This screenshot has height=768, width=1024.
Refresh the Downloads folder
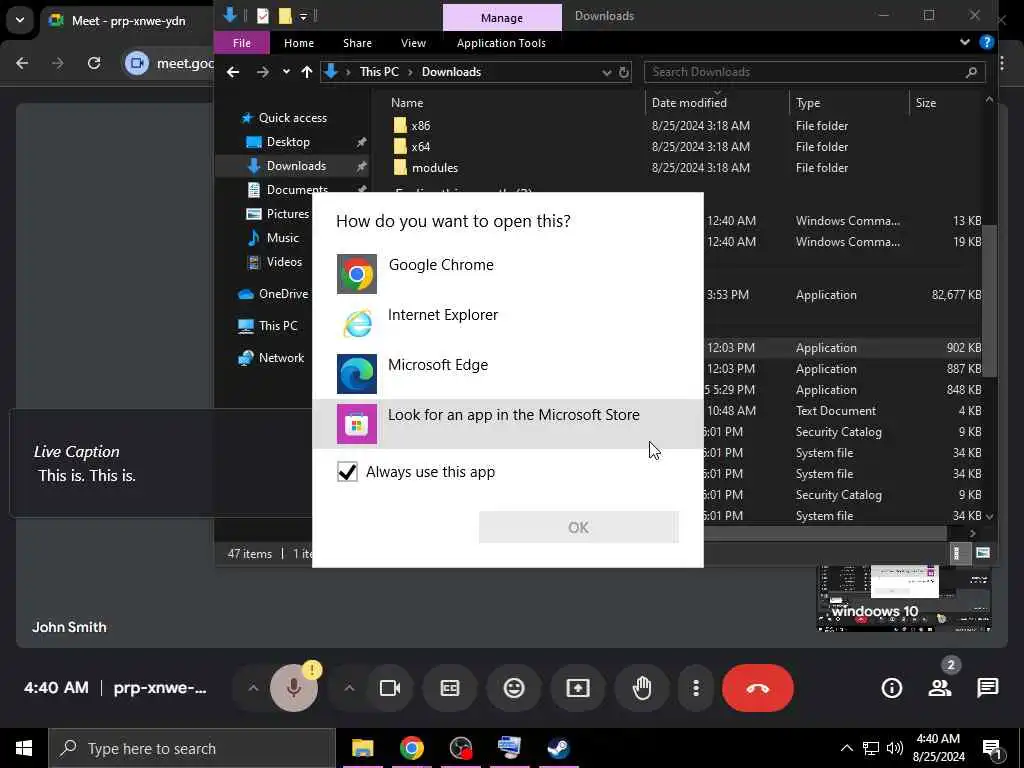tap(624, 72)
